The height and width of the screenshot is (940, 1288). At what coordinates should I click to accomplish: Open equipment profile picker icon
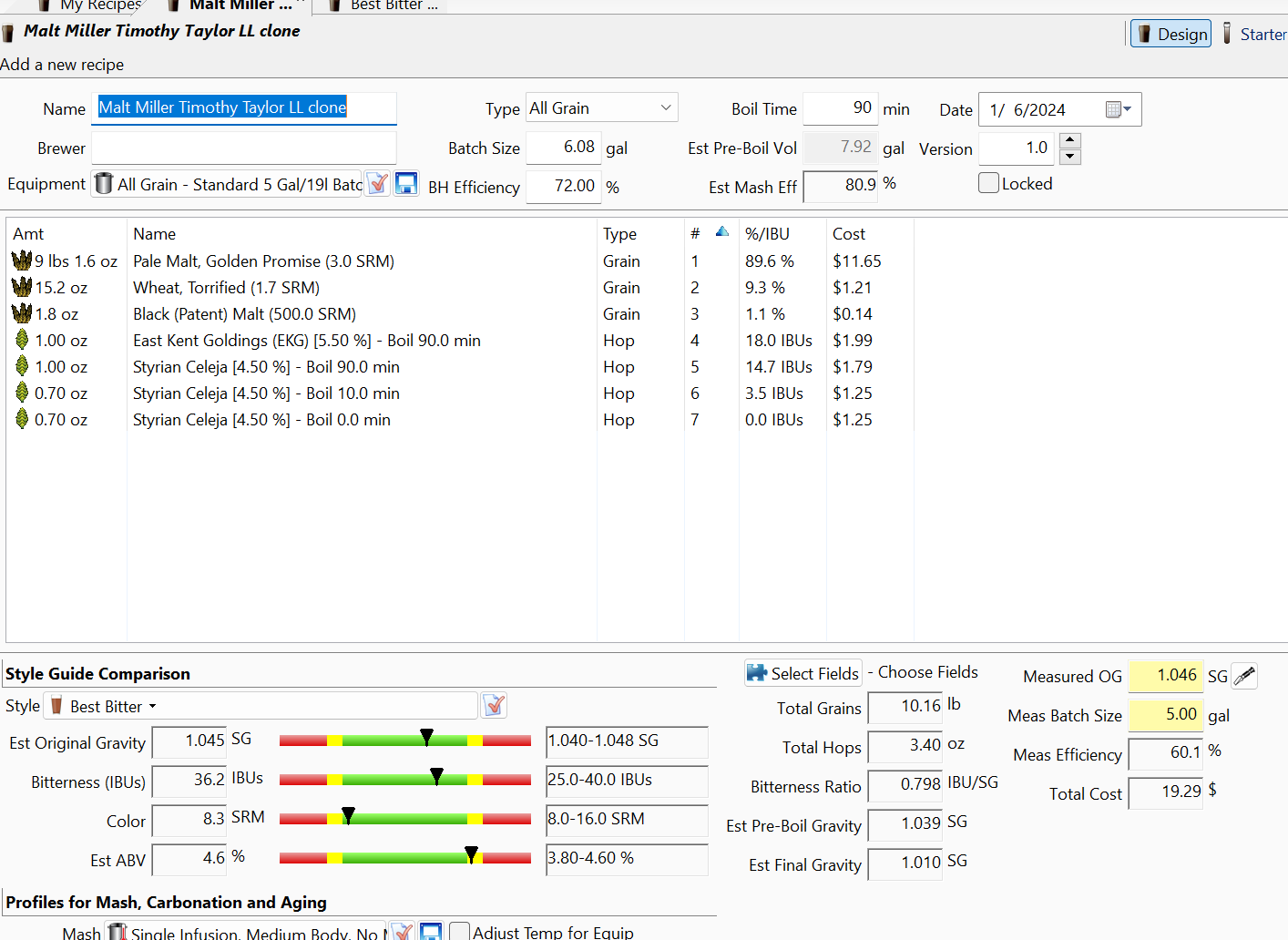(x=378, y=184)
